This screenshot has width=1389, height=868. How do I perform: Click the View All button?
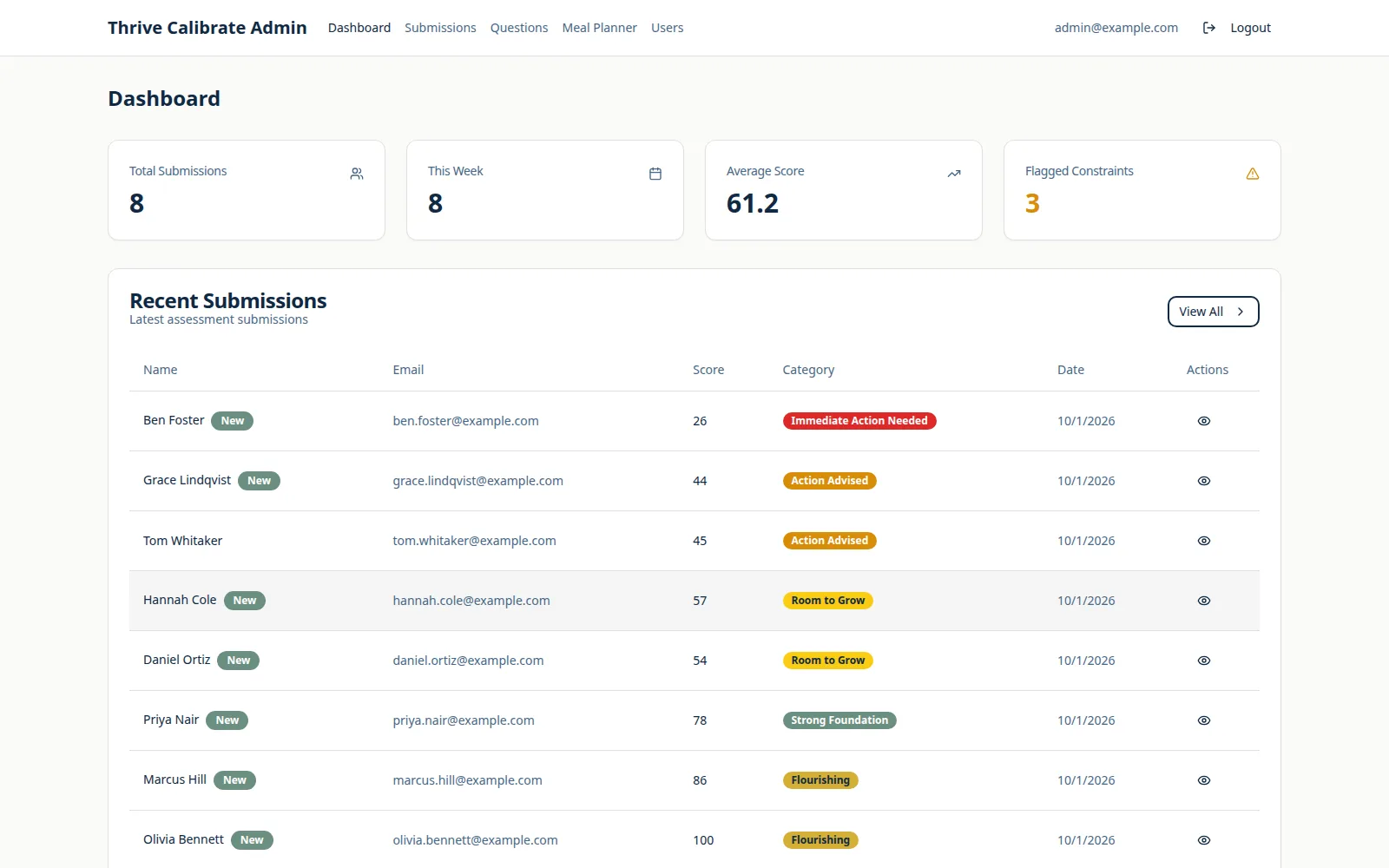point(1214,312)
